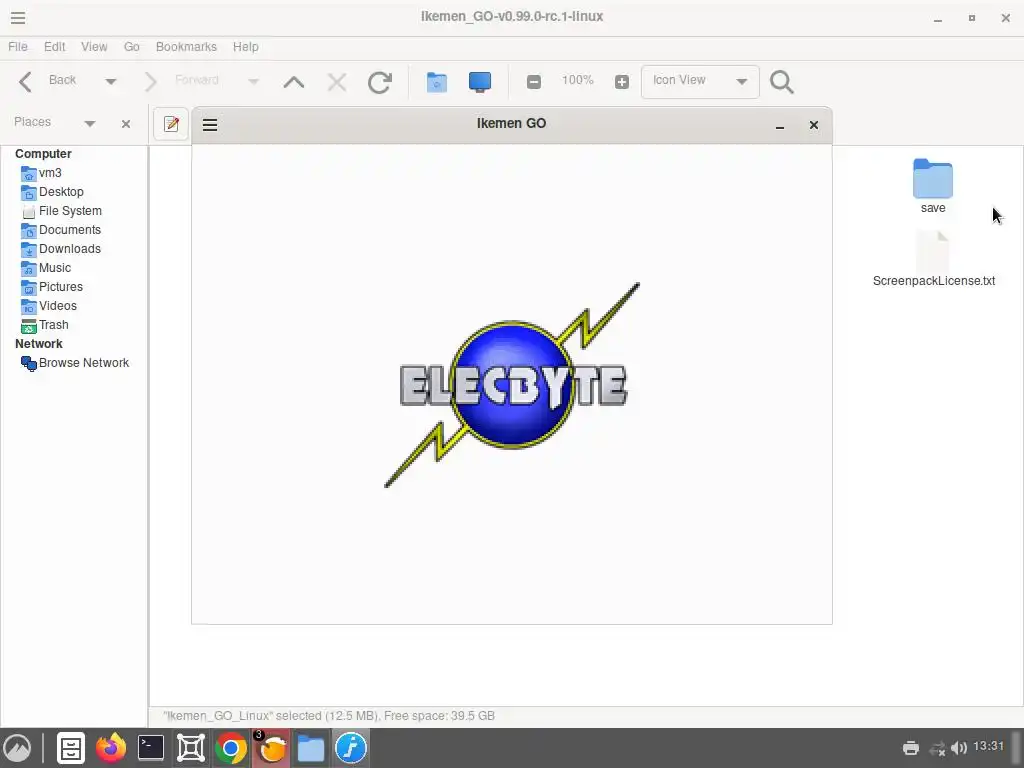Open the View menu
1024x768 pixels.
94,47
